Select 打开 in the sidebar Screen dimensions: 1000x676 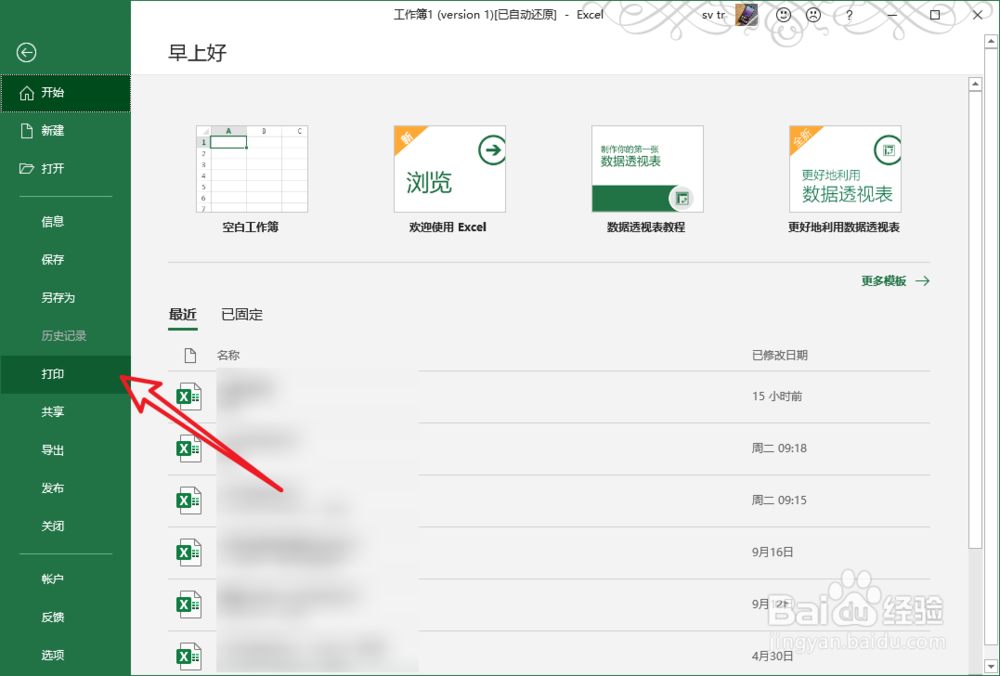click(65, 169)
